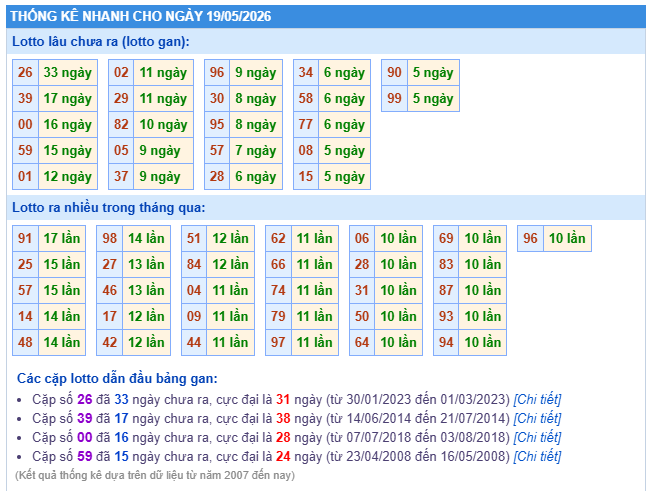Select lotto gan number 02
650x491 pixels.
(x=121, y=73)
